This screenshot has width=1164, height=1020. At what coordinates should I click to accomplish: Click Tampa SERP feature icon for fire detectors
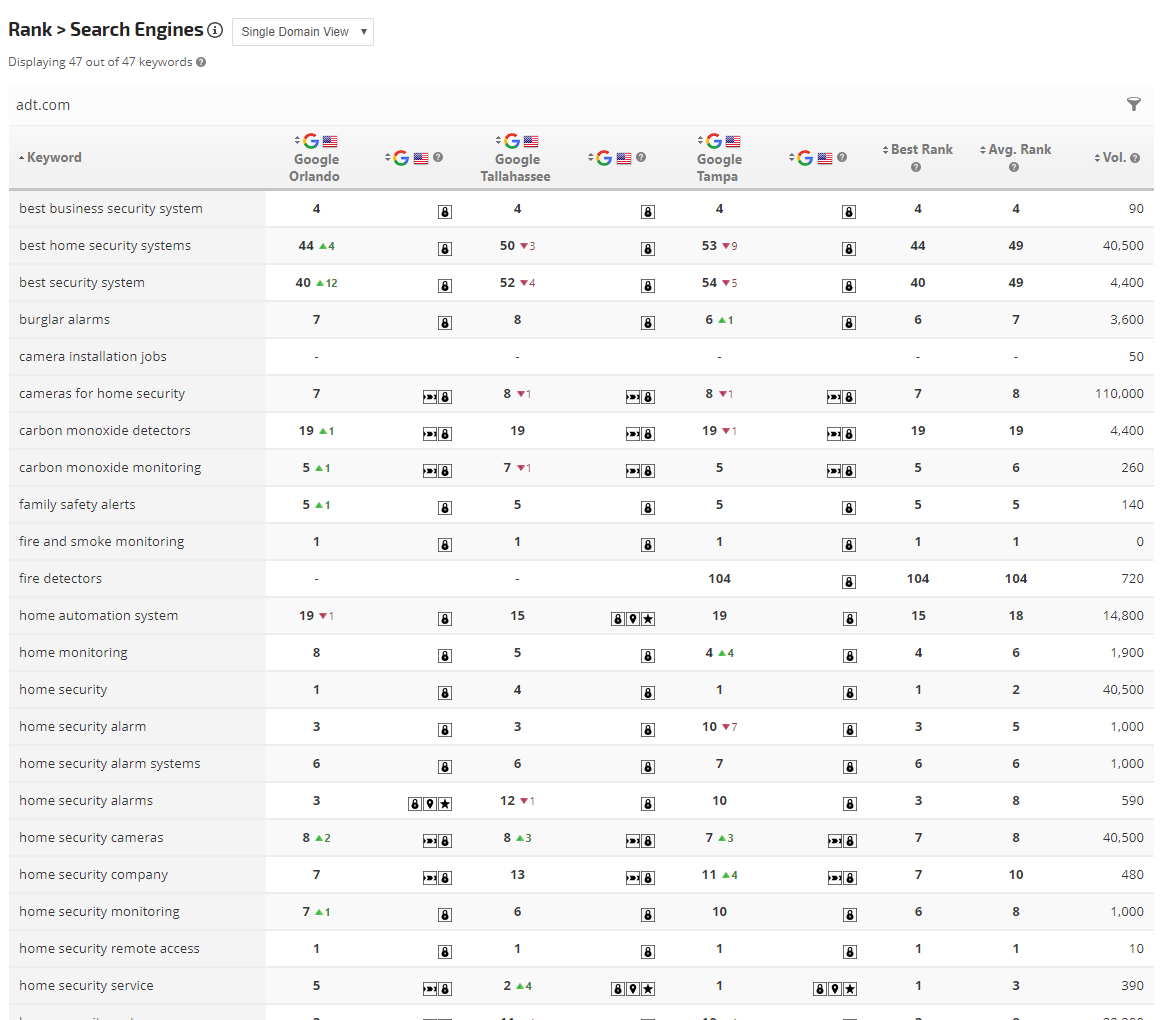click(x=848, y=582)
